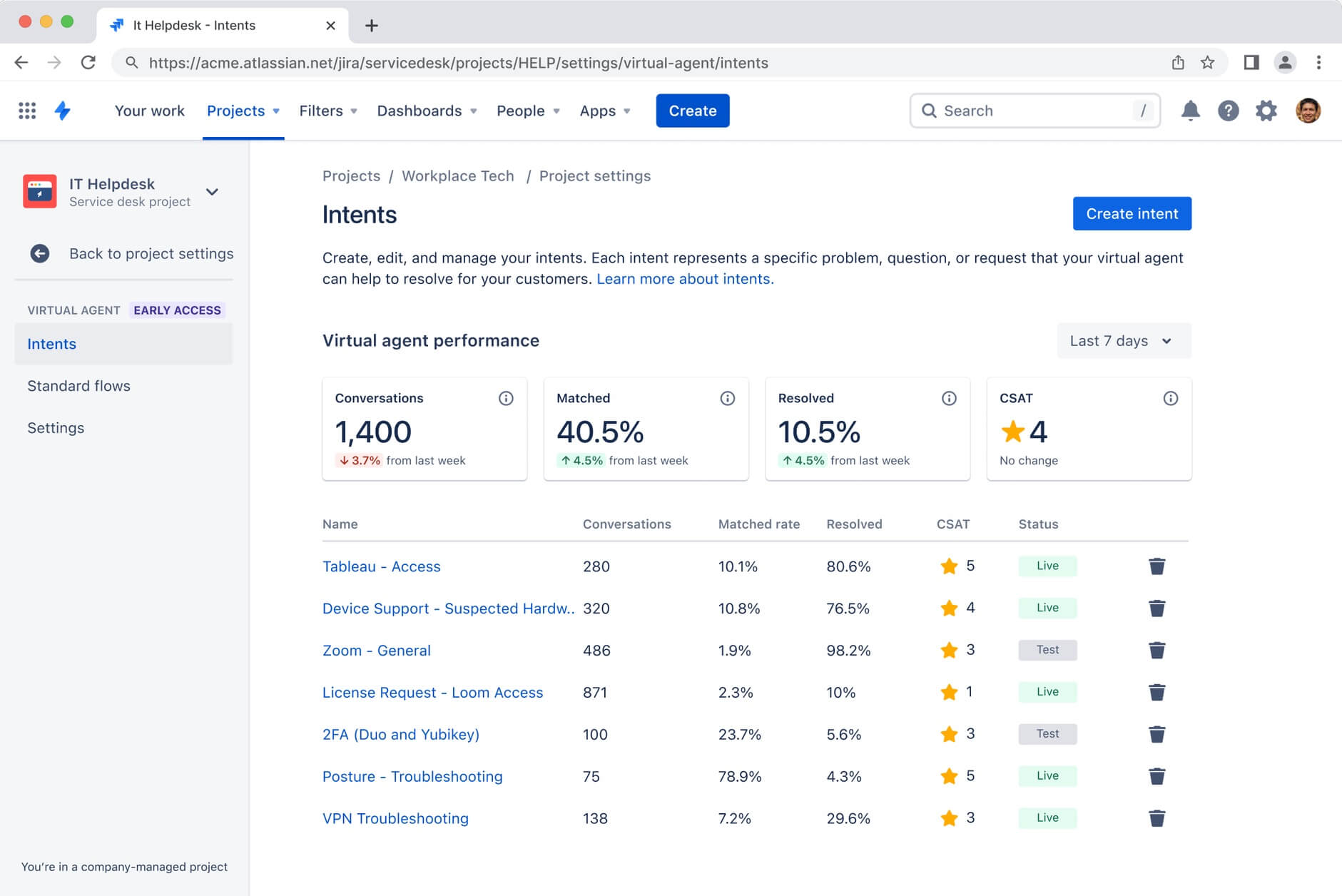Delete the Zoom - General intent
The image size is (1342, 896).
click(x=1157, y=650)
